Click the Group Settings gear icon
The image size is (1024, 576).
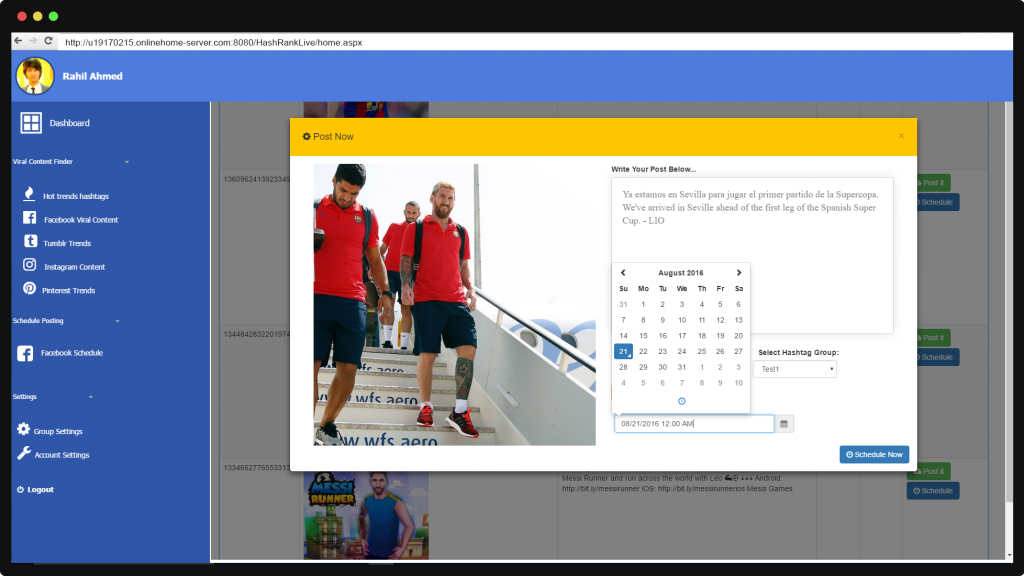pyautogui.click(x=24, y=430)
